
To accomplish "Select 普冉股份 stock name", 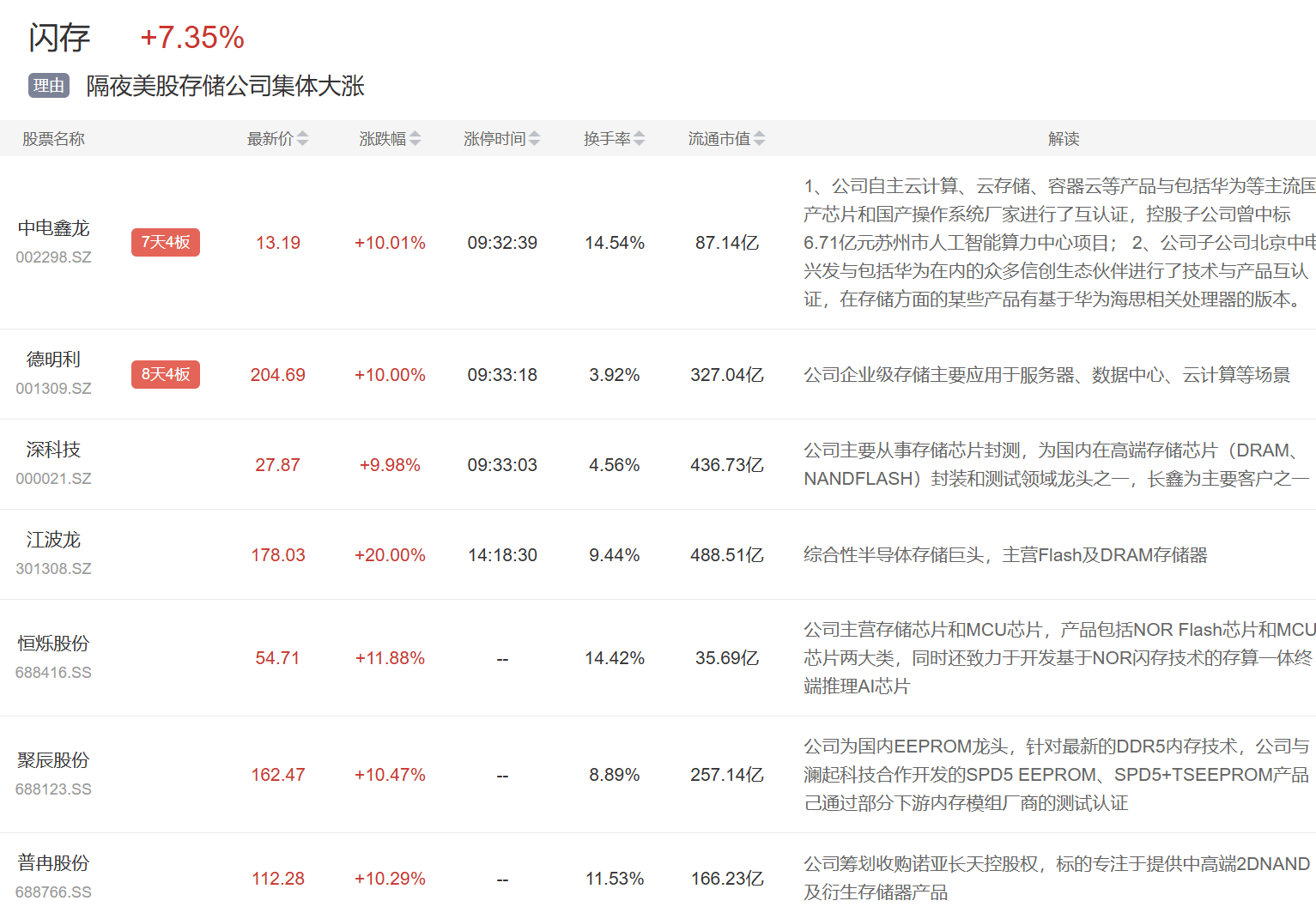I will click(53, 863).
